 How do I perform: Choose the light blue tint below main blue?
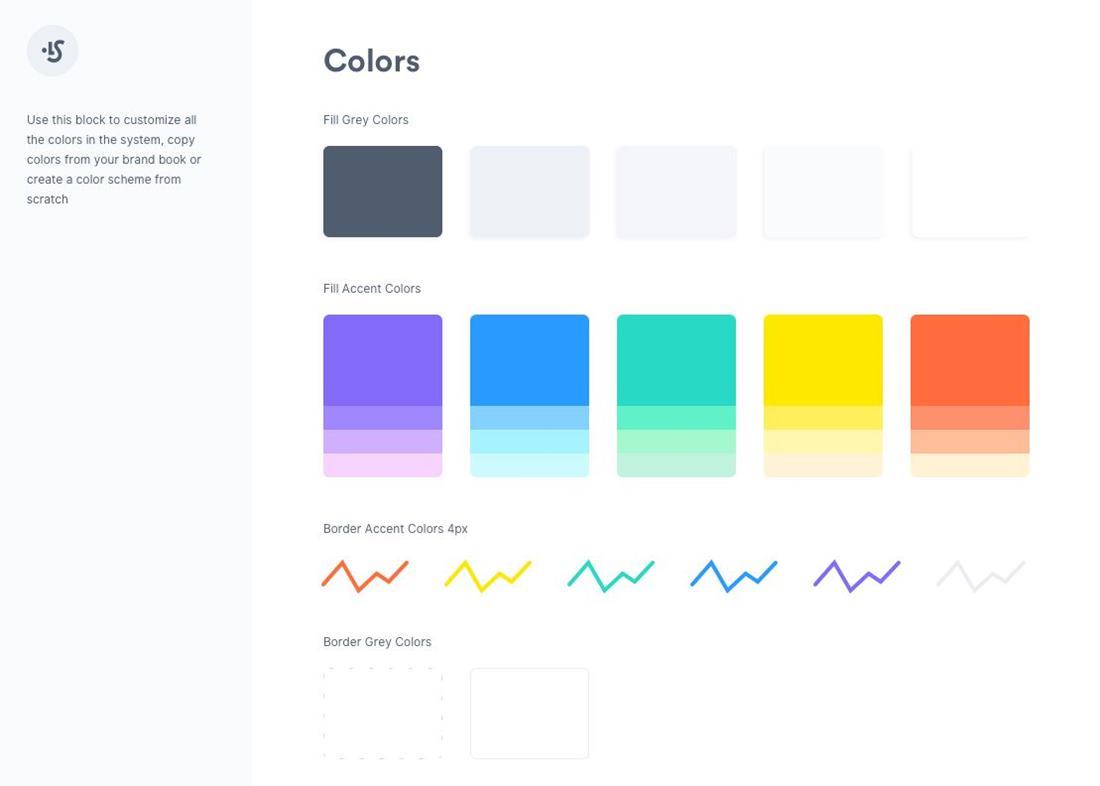click(530, 418)
